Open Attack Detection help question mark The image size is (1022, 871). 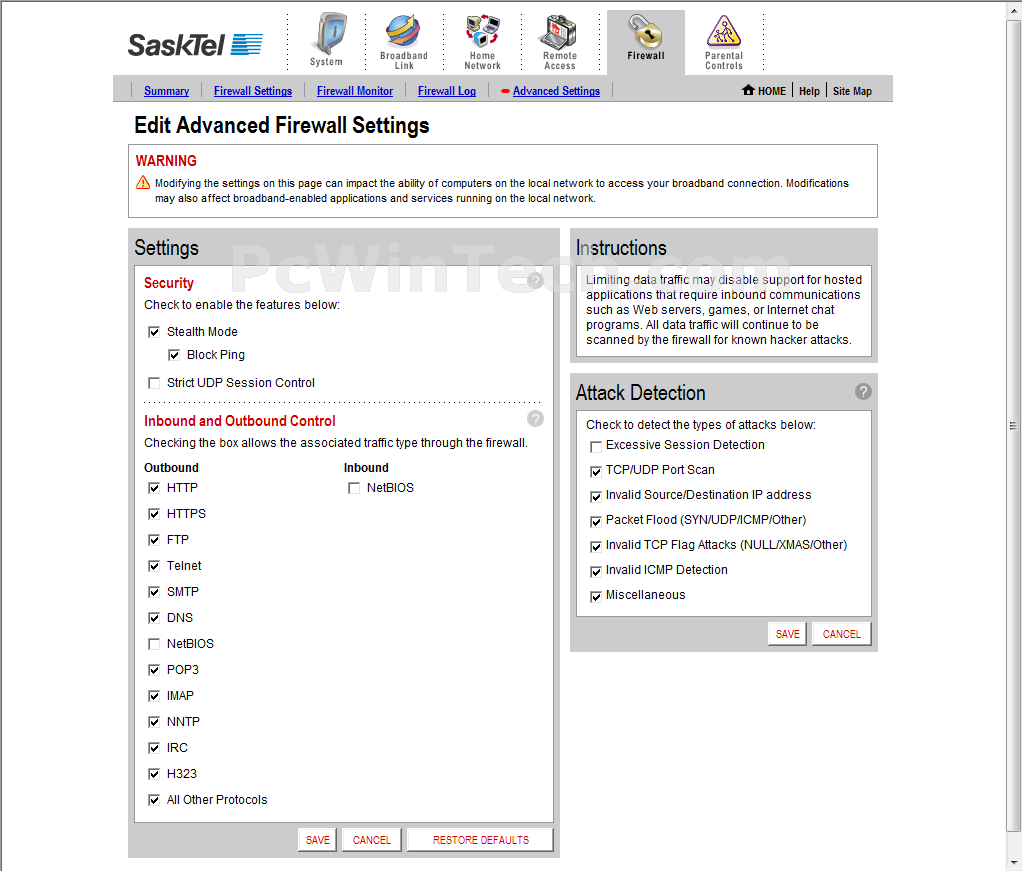coord(863,391)
